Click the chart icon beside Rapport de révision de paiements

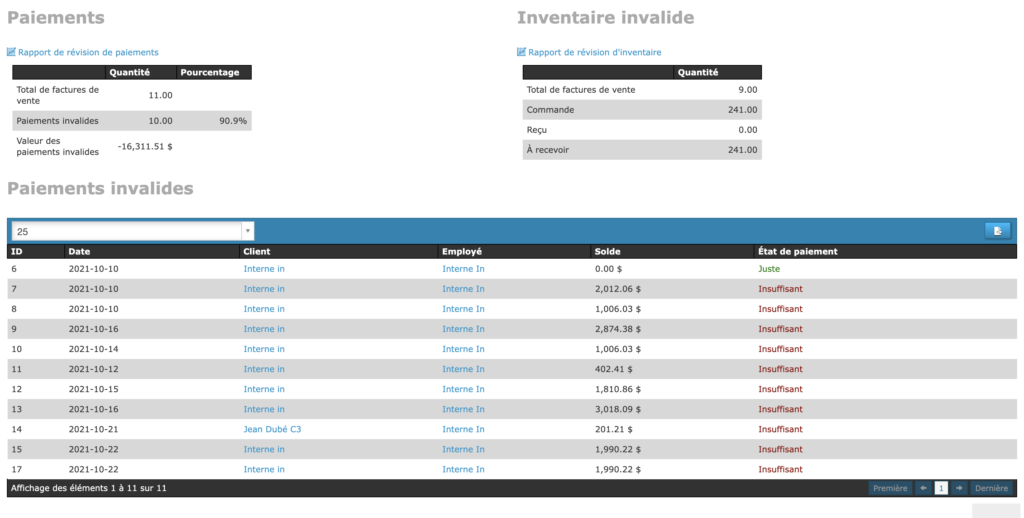(x=11, y=52)
